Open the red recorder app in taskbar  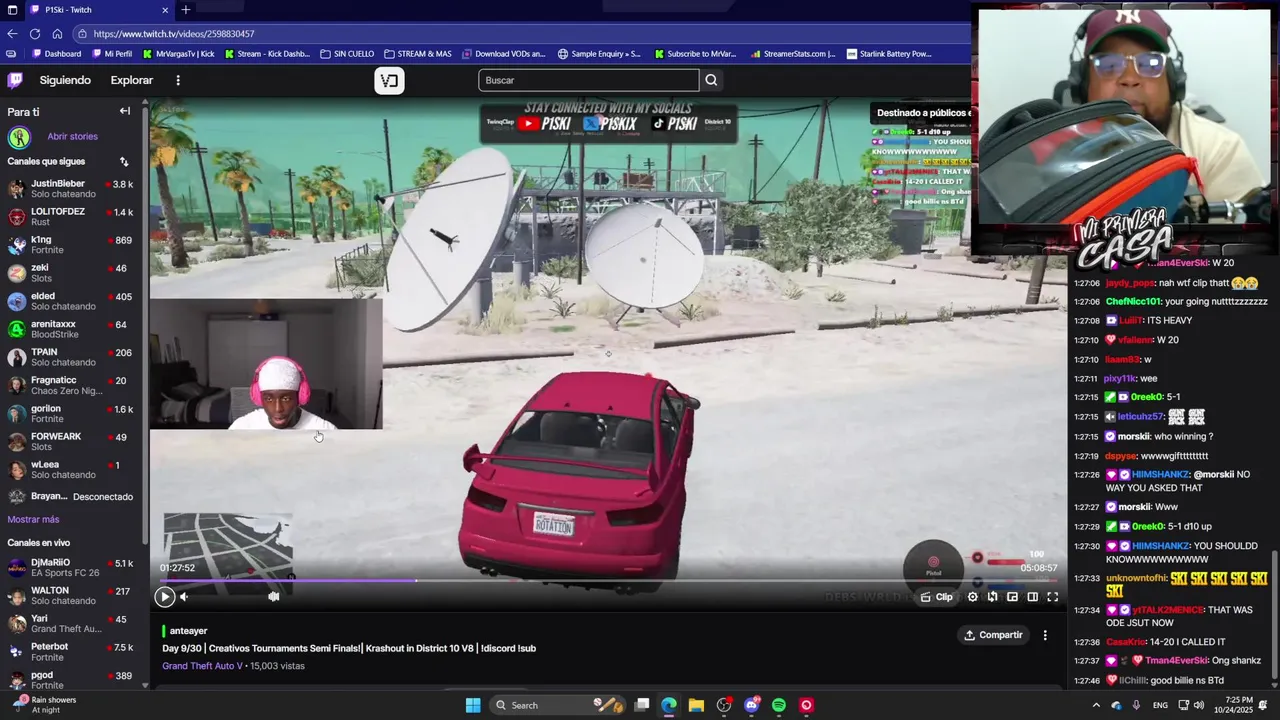tap(806, 706)
